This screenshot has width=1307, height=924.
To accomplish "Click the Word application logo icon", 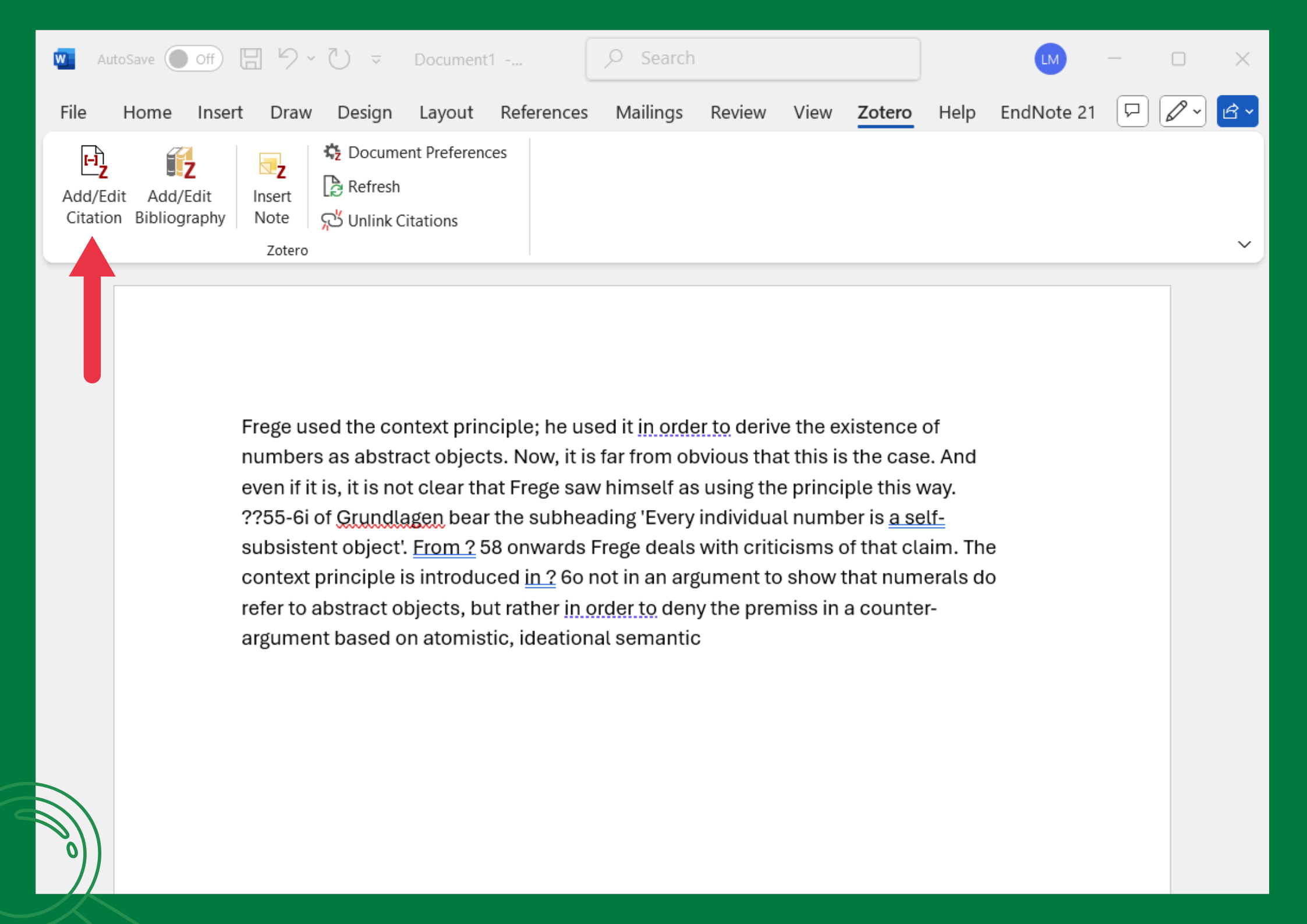I will (64, 59).
